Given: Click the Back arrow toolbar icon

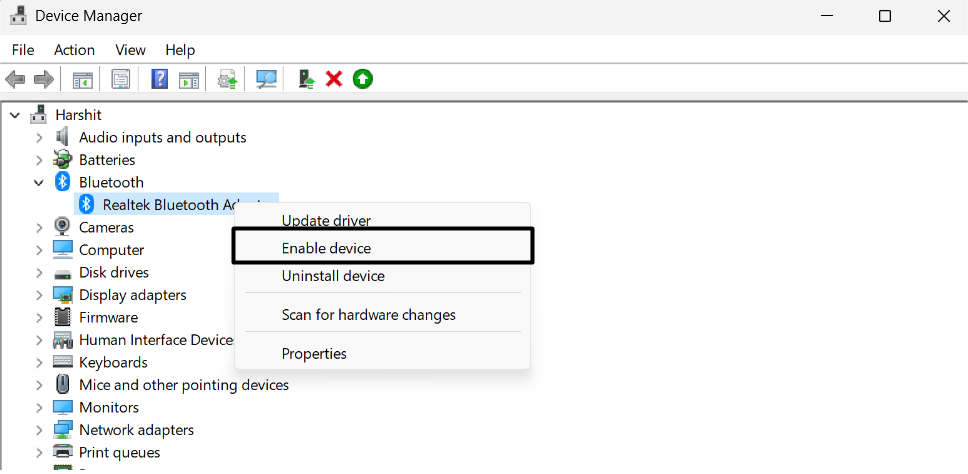Looking at the screenshot, I should (15, 79).
